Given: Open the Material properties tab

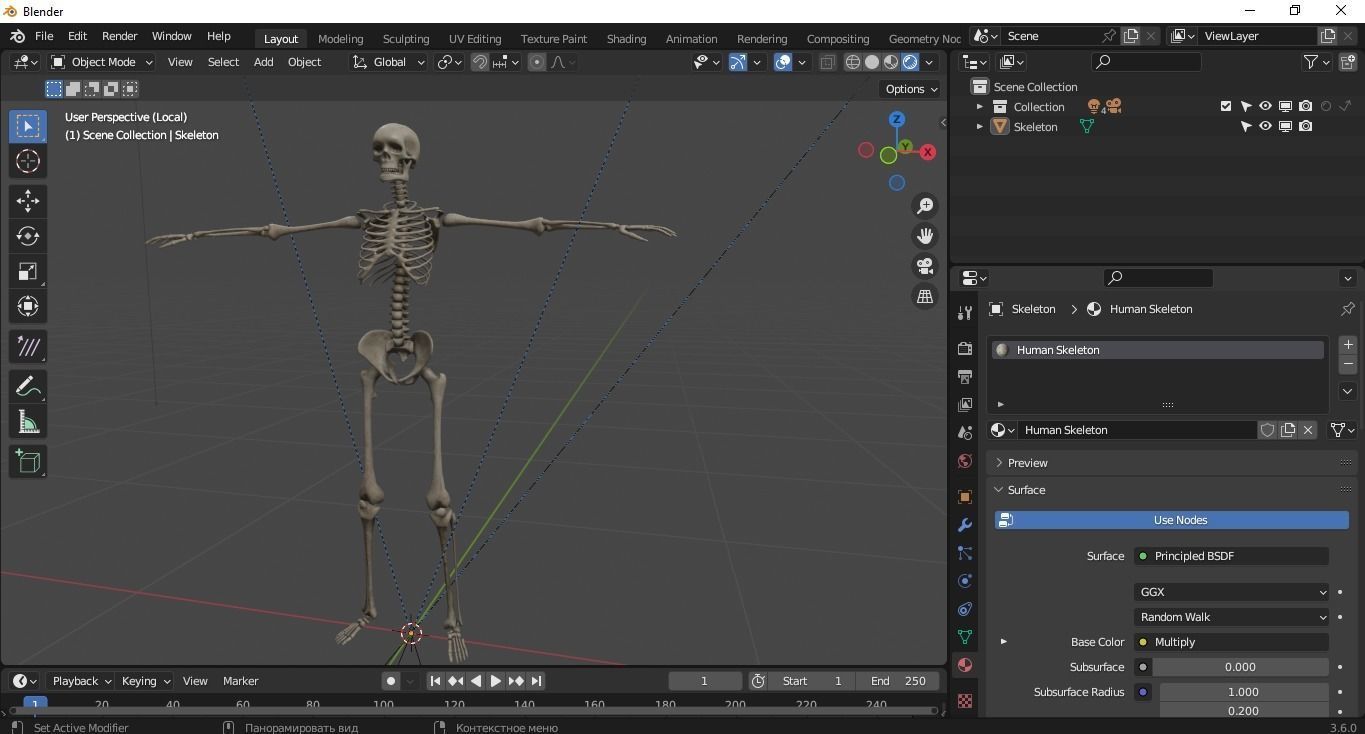Looking at the screenshot, I should [965, 665].
